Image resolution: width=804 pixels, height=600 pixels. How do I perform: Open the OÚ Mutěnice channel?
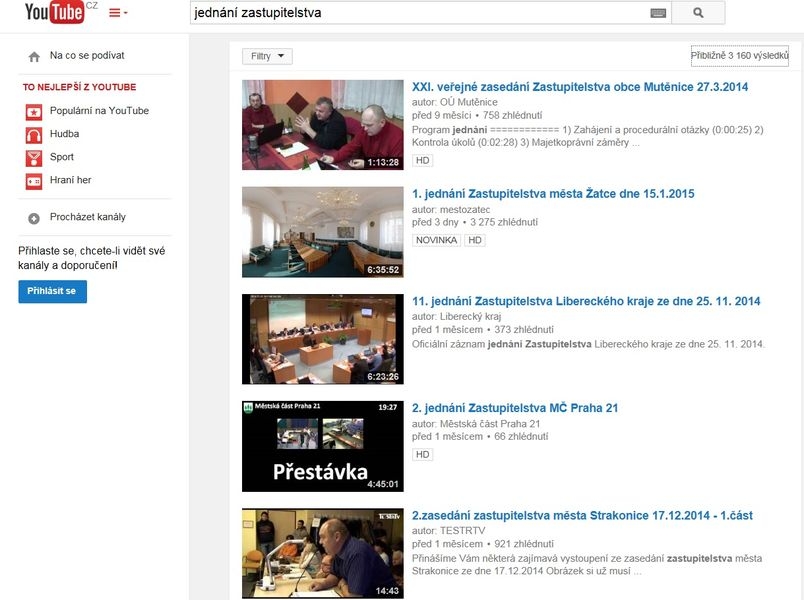click(x=468, y=102)
